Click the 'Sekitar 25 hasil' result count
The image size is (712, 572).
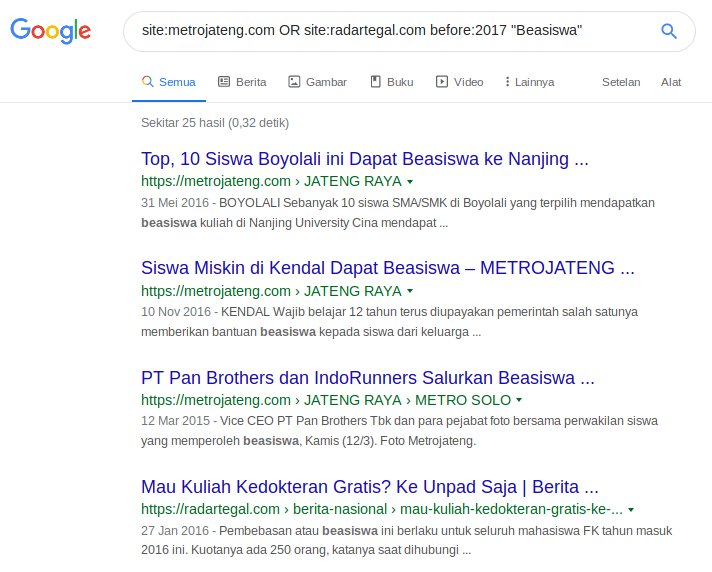tap(215, 123)
